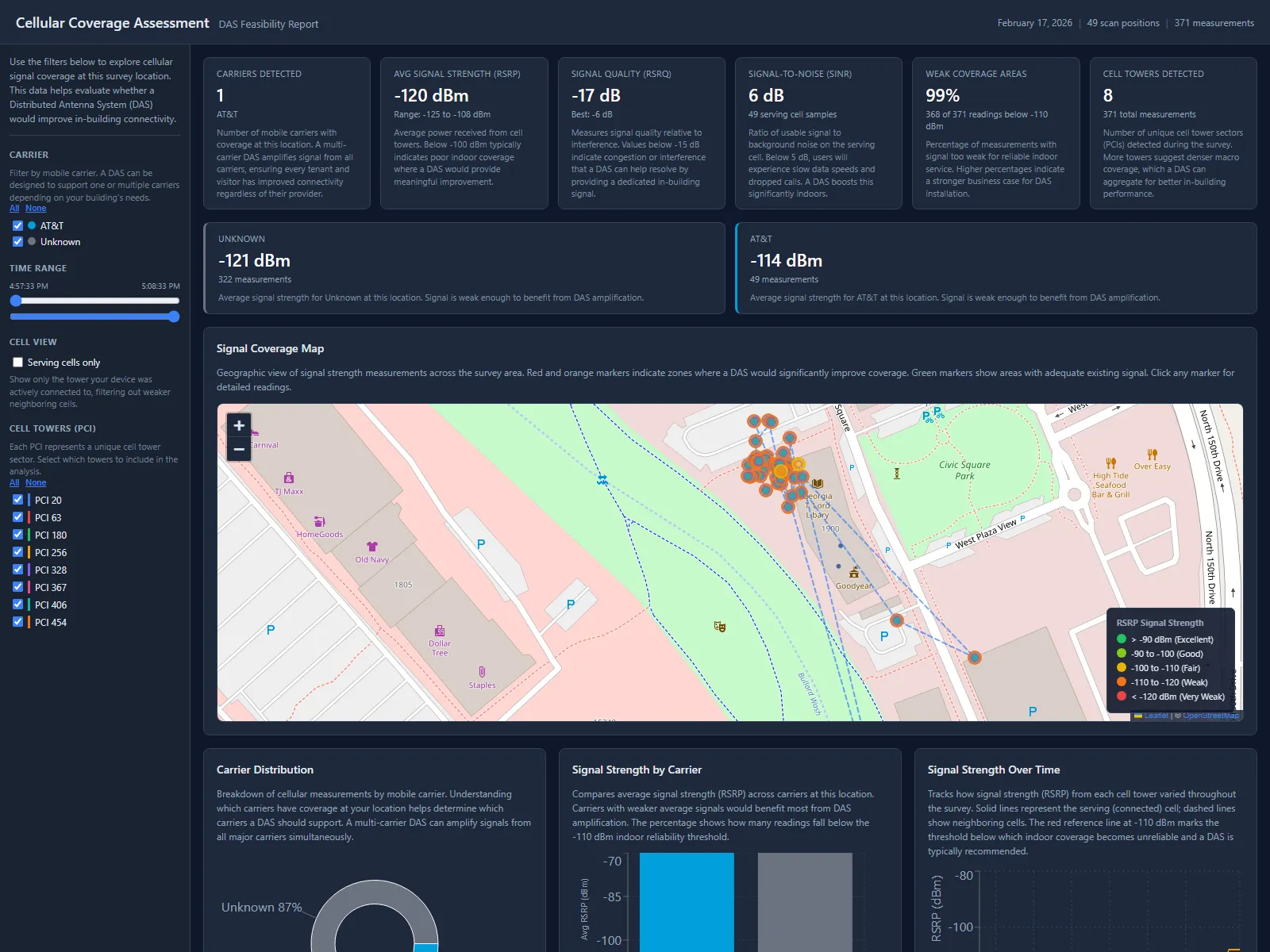Click the time range slider start handle
The image size is (1270, 952).
coord(17,301)
